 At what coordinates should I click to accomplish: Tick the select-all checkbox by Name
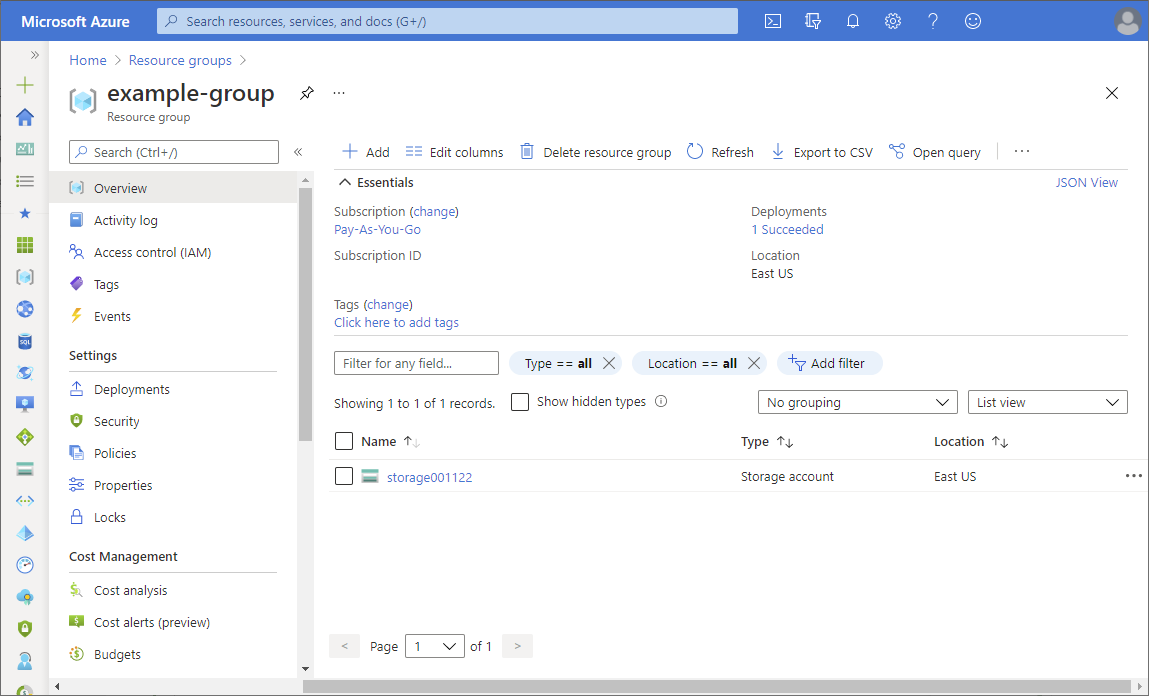(344, 441)
